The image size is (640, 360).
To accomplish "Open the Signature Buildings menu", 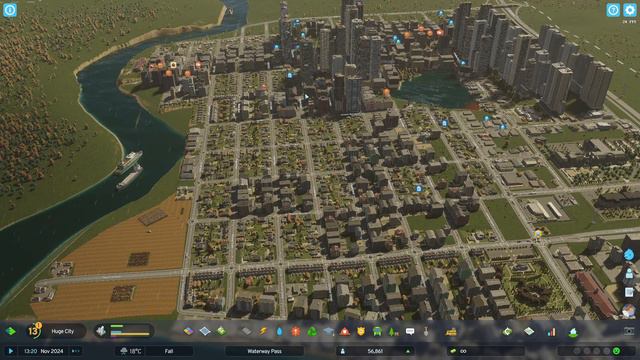I will (221, 331).
